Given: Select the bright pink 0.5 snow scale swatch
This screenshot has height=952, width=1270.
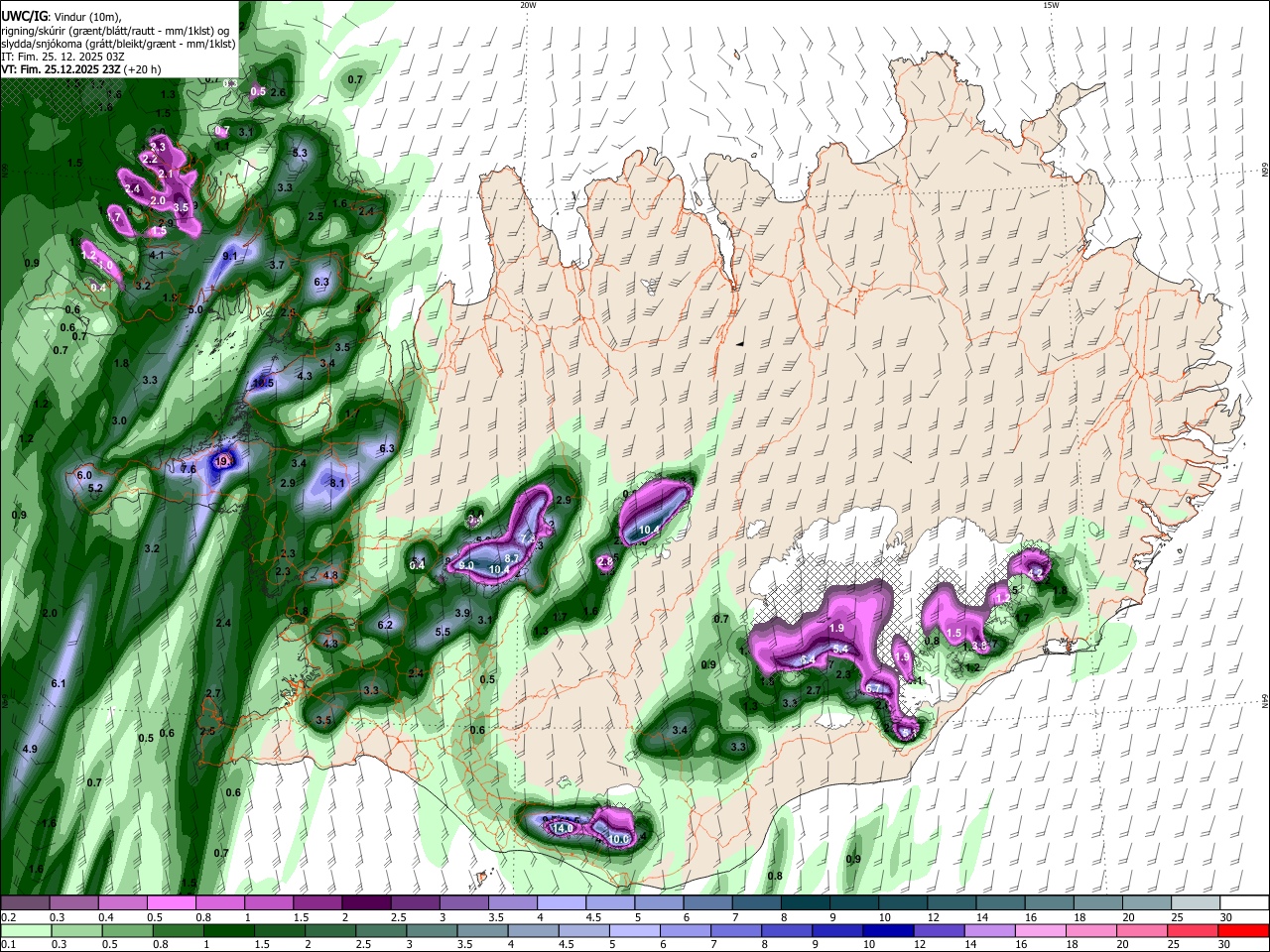Looking at the screenshot, I should pos(171,903).
